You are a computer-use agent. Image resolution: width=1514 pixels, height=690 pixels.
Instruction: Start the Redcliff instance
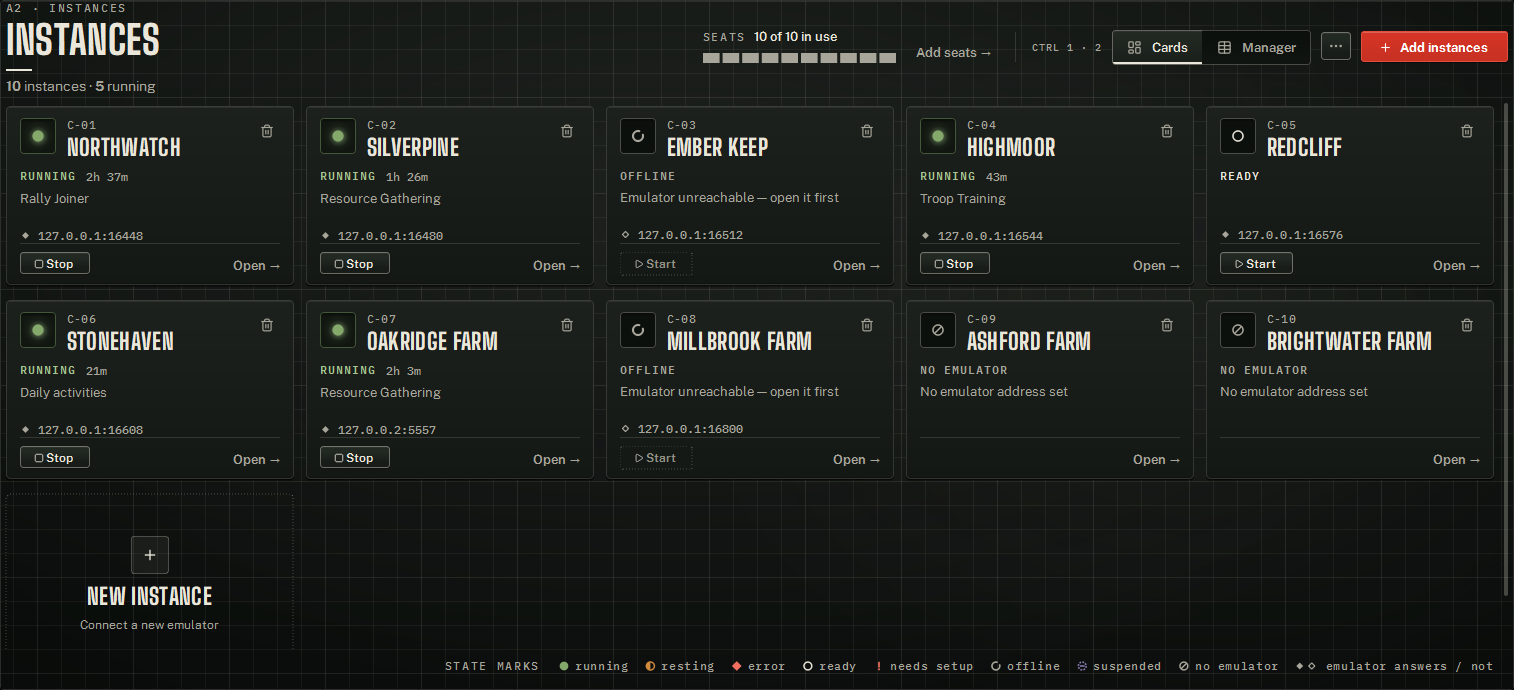pyautogui.click(x=1256, y=263)
